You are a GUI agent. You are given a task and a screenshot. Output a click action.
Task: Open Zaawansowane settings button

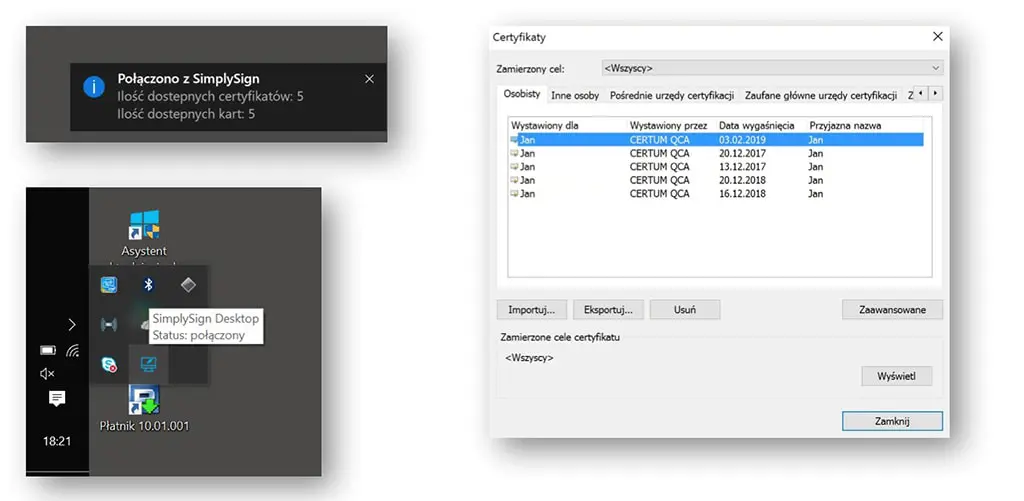click(x=892, y=310)
